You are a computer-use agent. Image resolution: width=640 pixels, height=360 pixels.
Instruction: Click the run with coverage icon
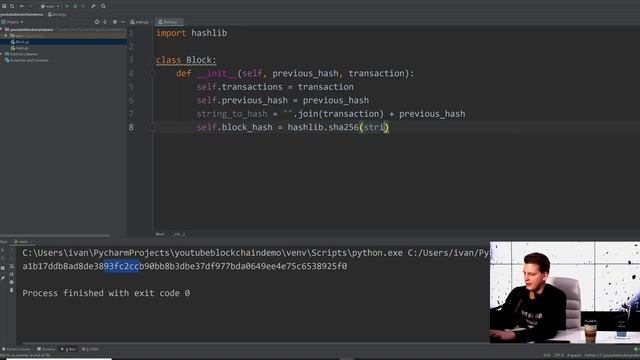click(x=83, y=6)
